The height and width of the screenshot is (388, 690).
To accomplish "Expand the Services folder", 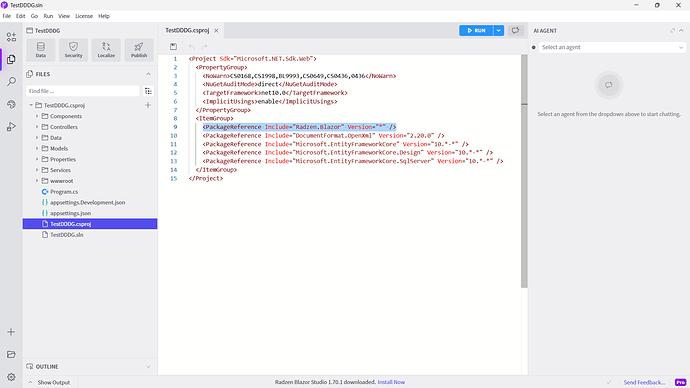I will [x=37, y=170].
